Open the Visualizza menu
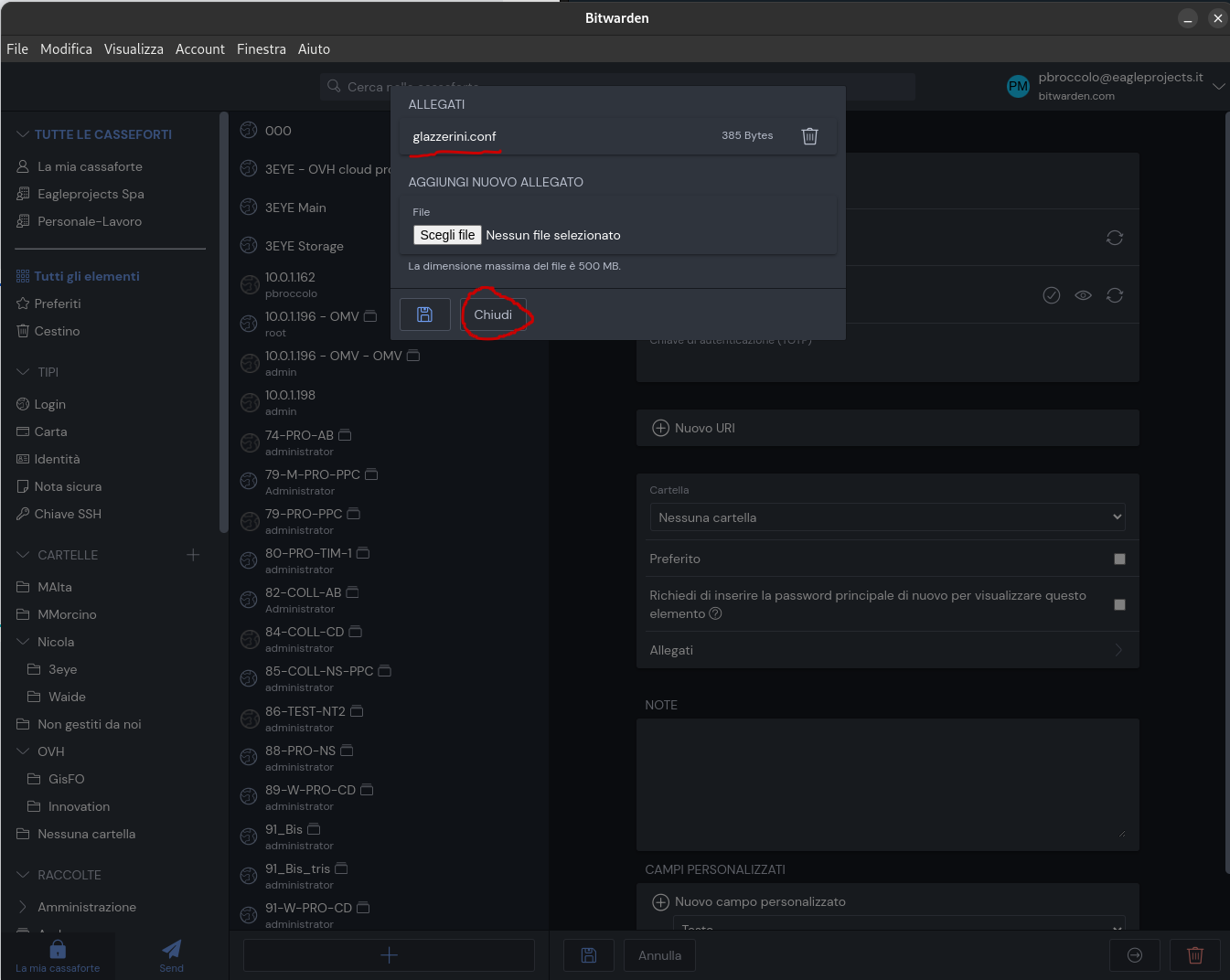The width and height of the screenshot is (1230, 980). [134, 49]
